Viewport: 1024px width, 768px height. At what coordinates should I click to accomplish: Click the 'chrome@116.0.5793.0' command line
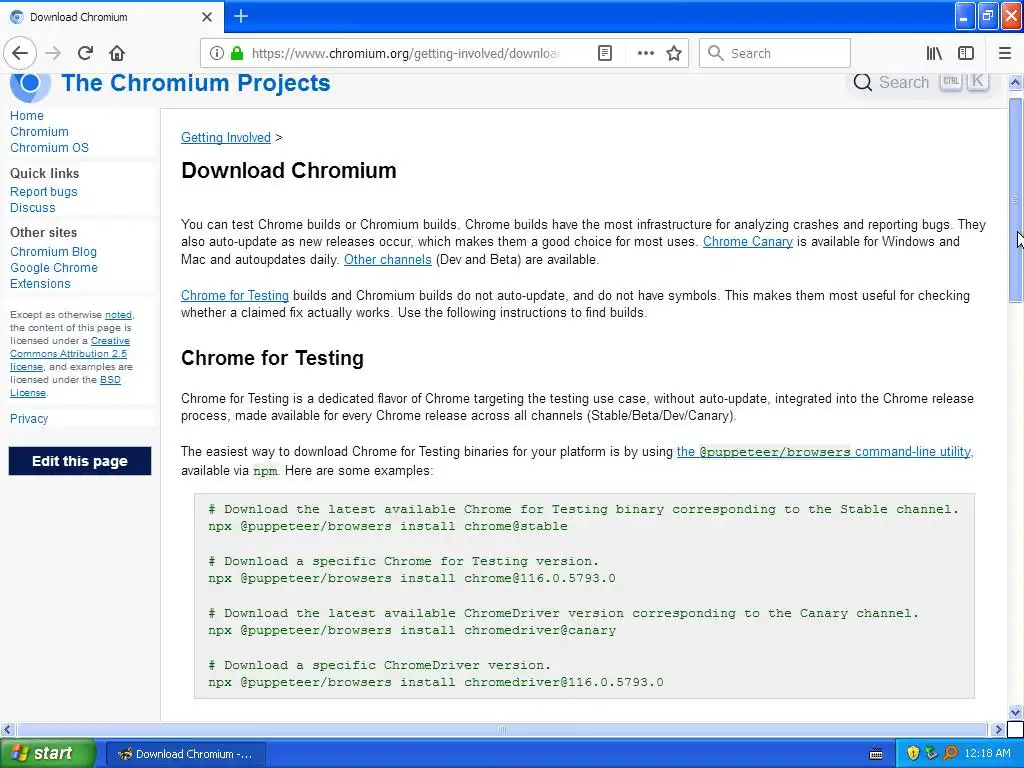[412, 579]
